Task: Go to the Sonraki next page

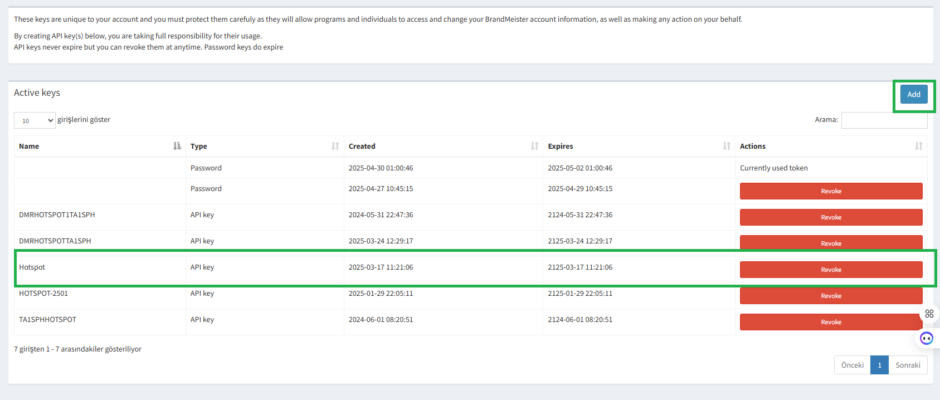Action: 908,365
